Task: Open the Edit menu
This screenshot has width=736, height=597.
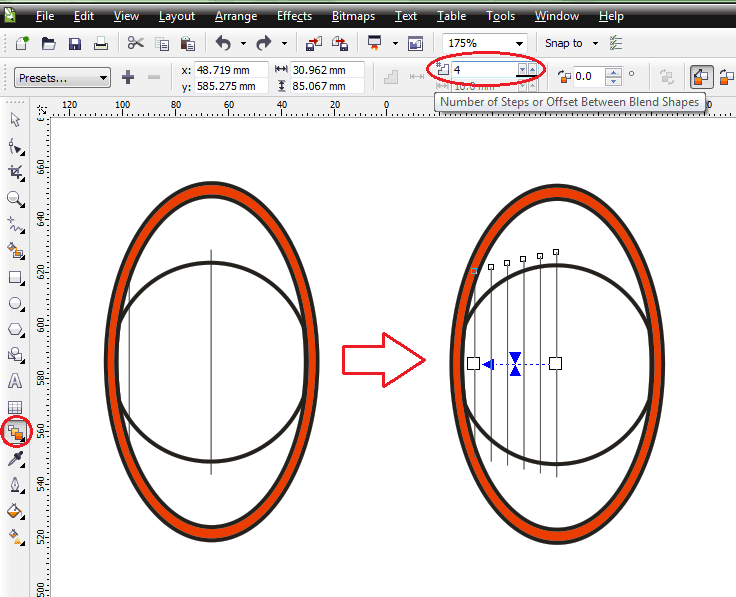Action: click(x=84, y=16)
